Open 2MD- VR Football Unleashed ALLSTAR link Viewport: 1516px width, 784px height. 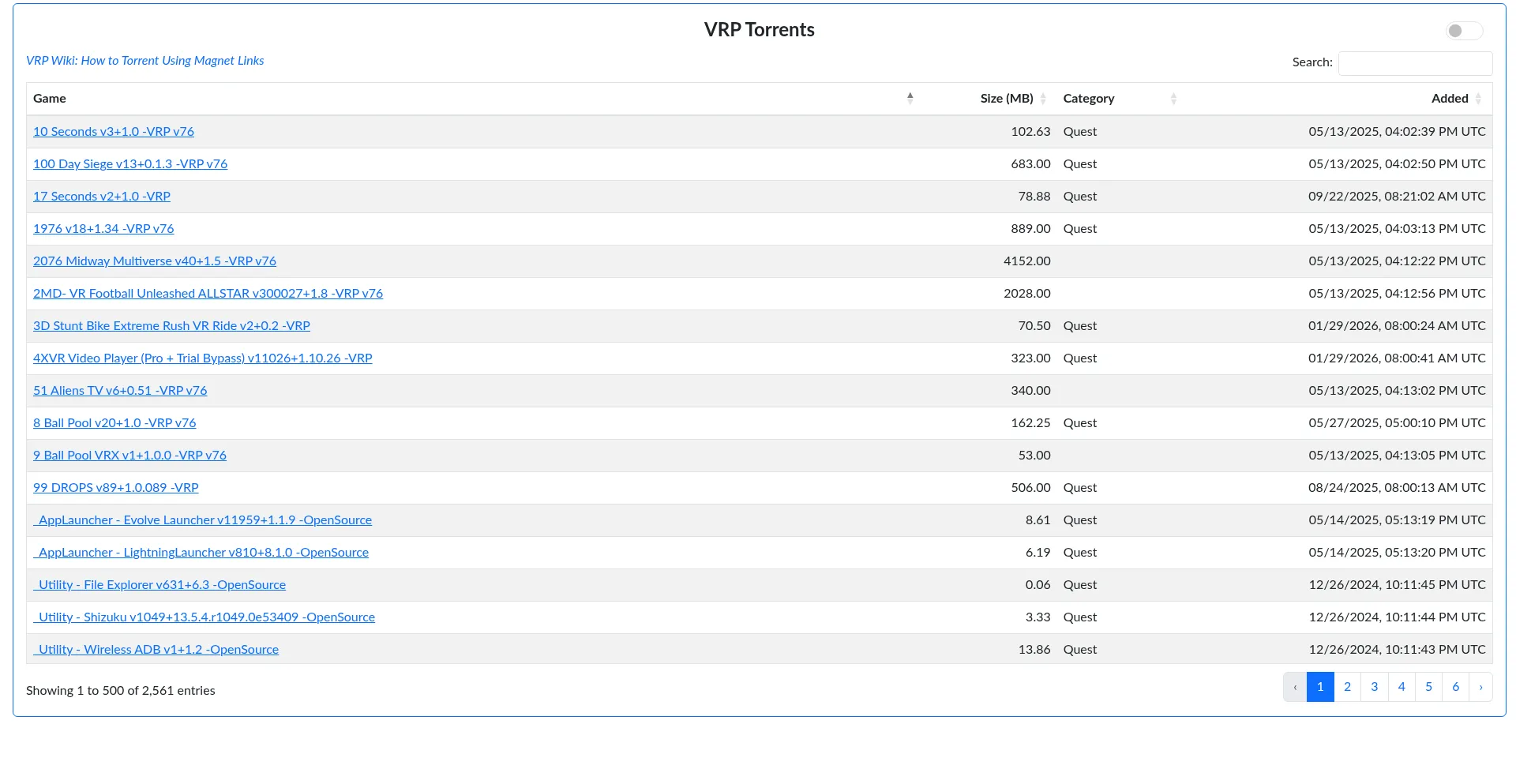208,294
